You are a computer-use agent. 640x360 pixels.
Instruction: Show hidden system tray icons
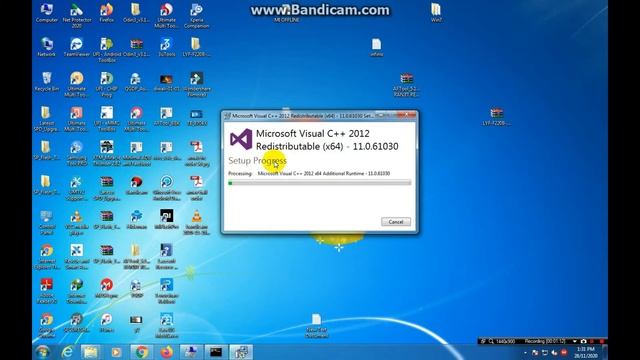coord(525,353)
